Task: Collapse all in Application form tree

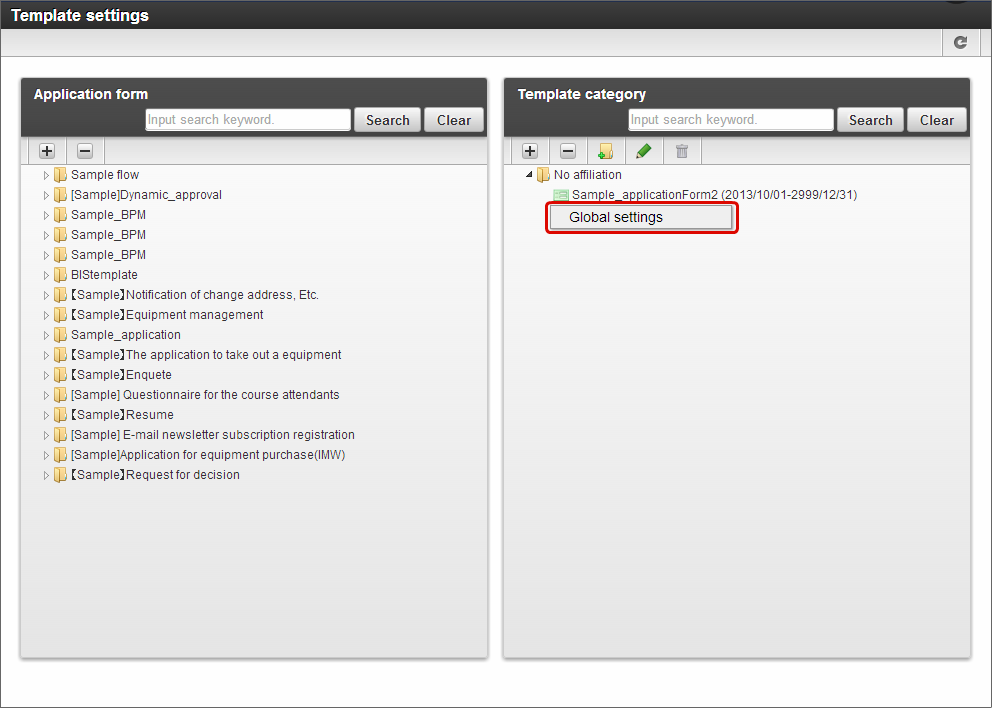Action: 85,151
